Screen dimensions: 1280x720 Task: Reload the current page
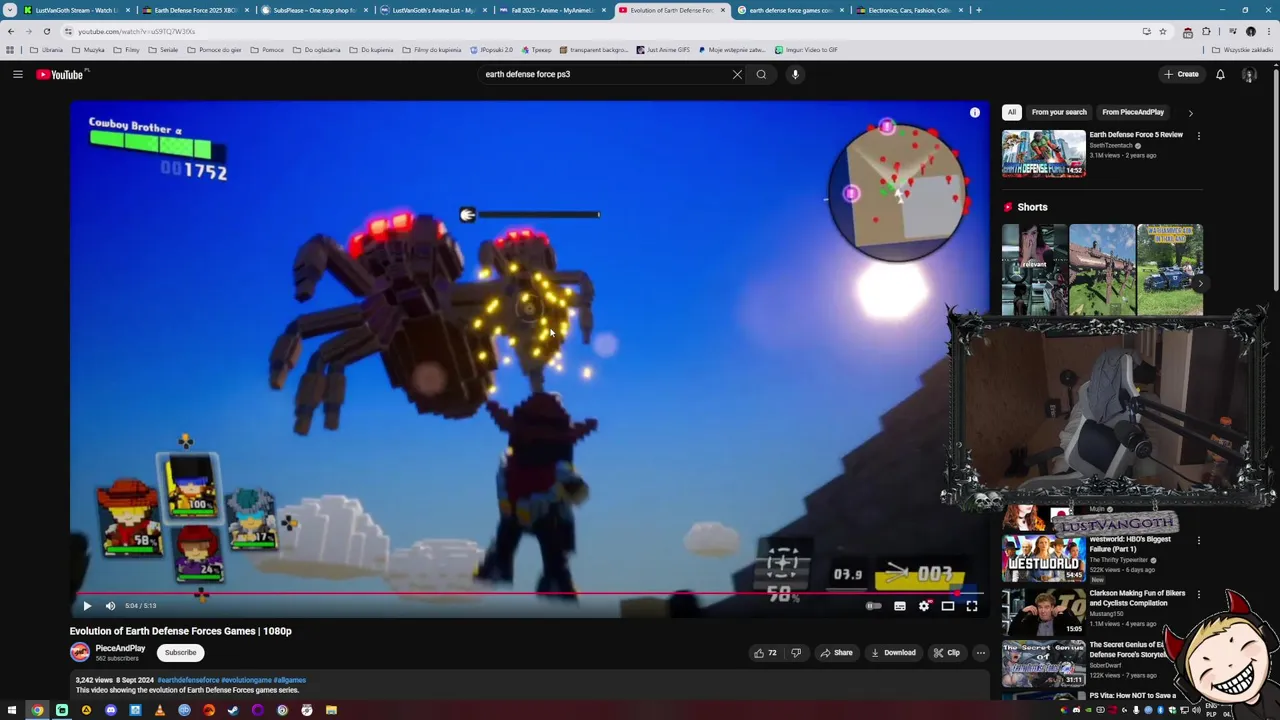point(46,31)
